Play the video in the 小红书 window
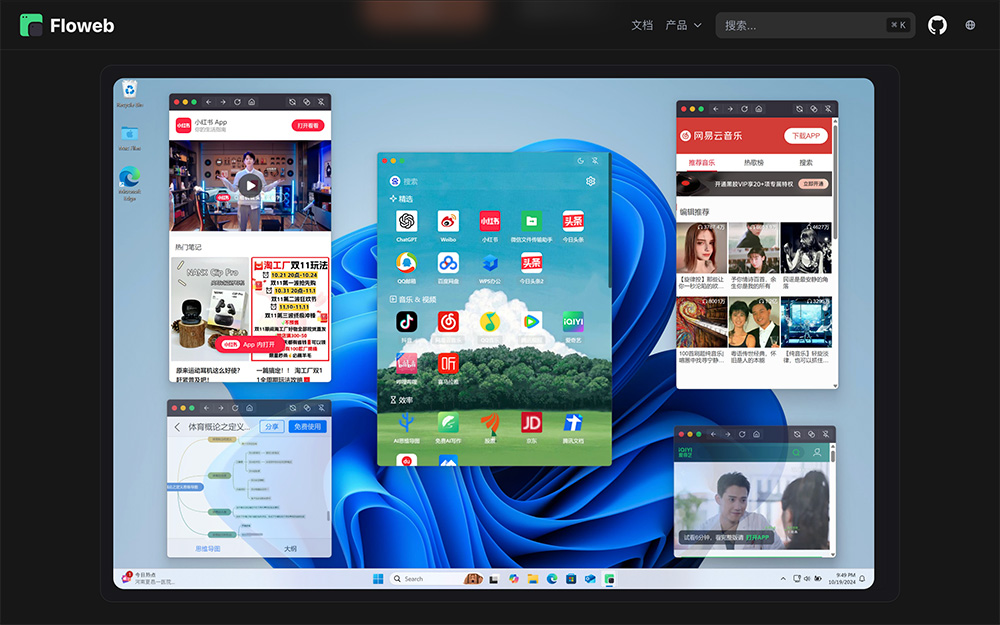This screenshot has width=1000, height=625. pyautogui.click(x=250, y=186)
